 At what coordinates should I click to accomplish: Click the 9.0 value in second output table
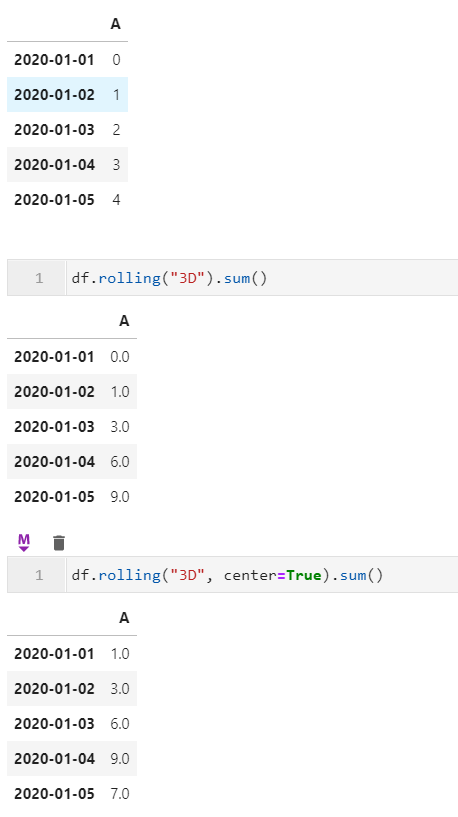click(120, 497)
